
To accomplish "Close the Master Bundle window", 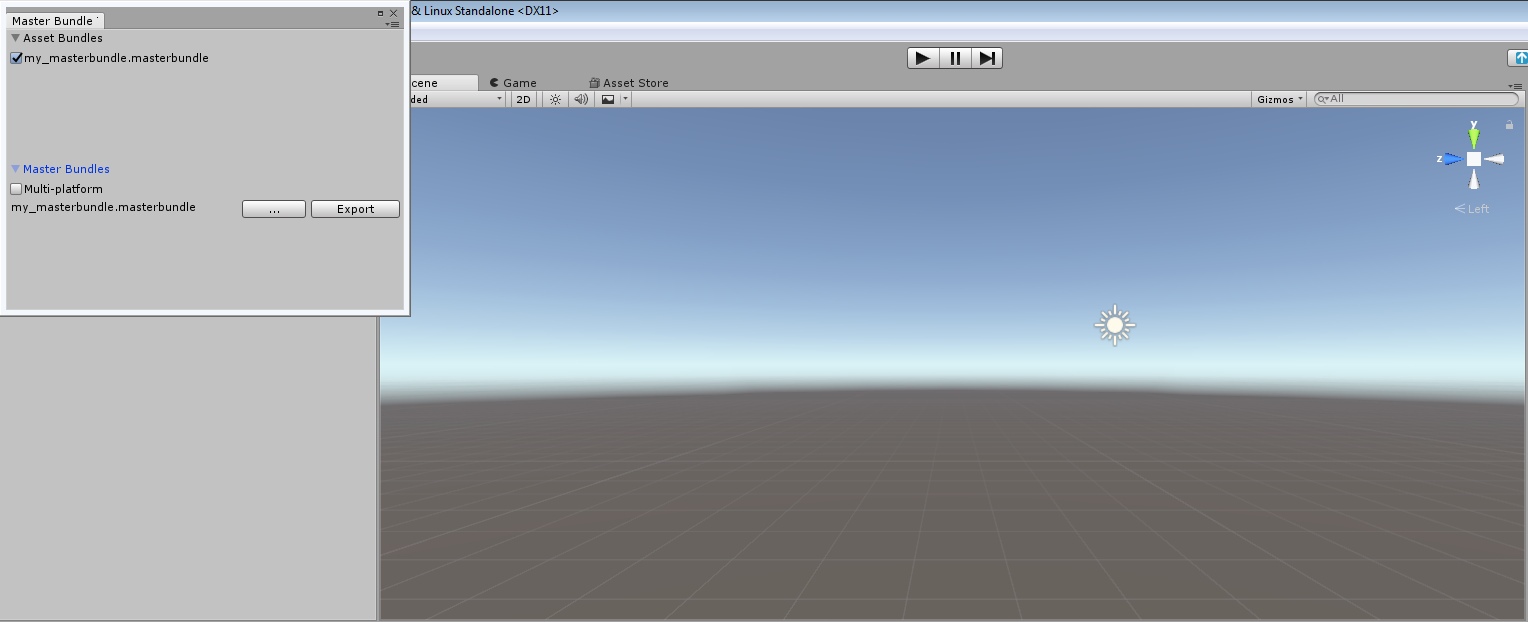I will [394, 13].
